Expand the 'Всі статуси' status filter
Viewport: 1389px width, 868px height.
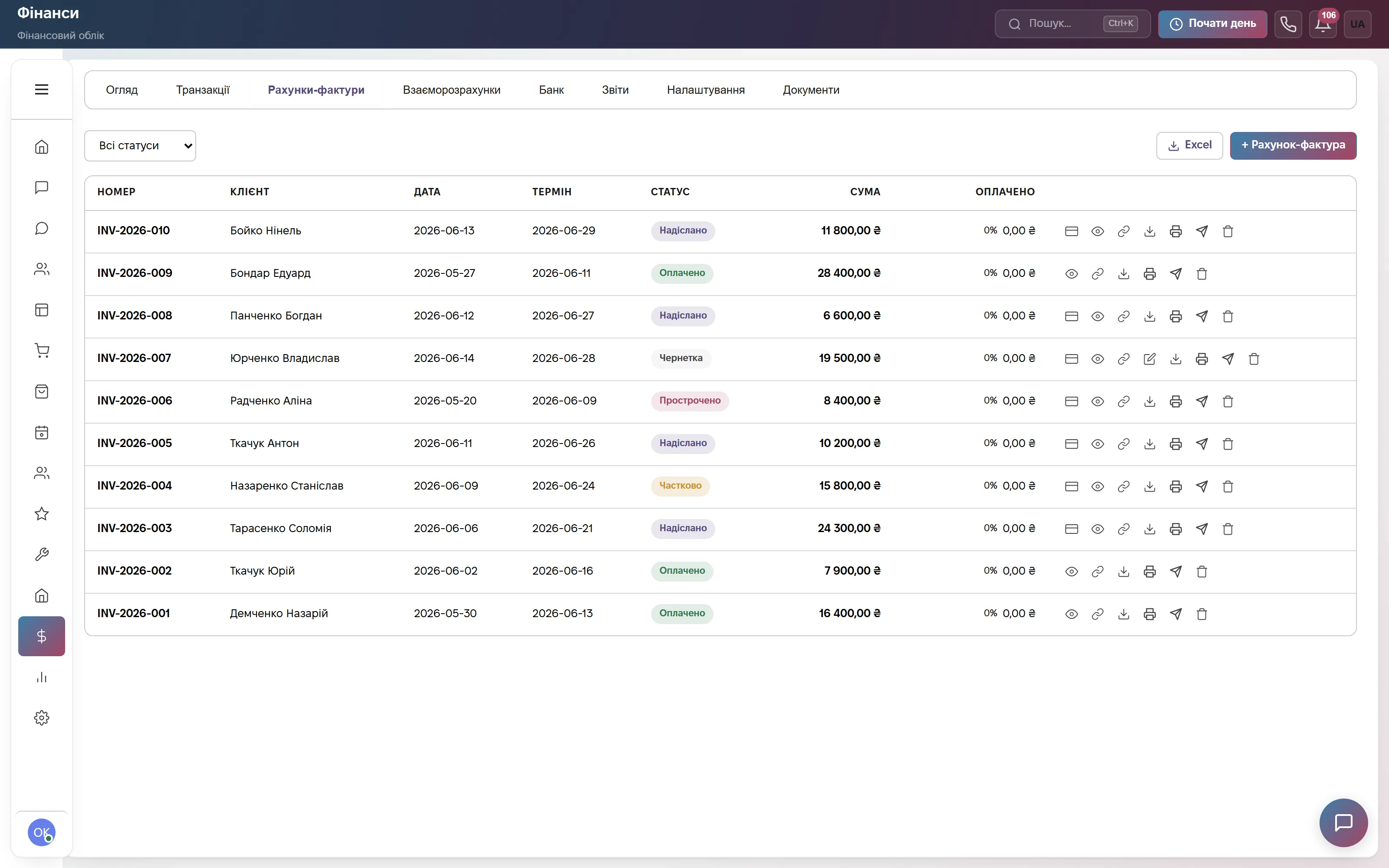(140, 146)
